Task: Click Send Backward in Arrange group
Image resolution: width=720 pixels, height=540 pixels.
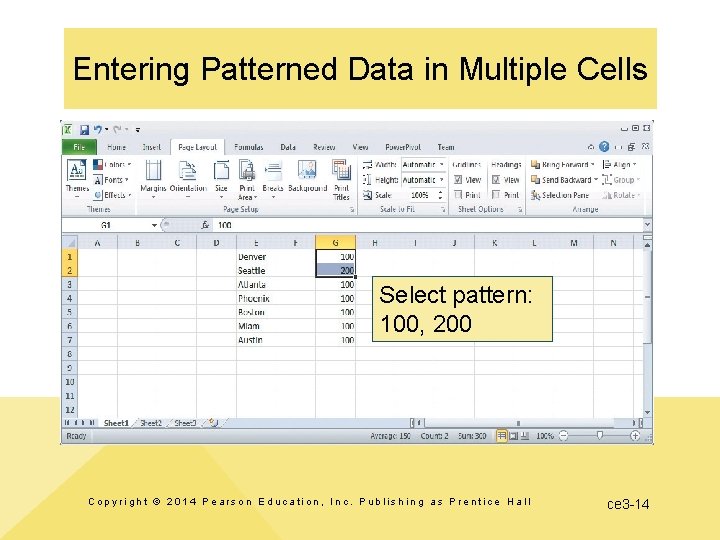Action: pyautogui.click(x=564, y=180)
